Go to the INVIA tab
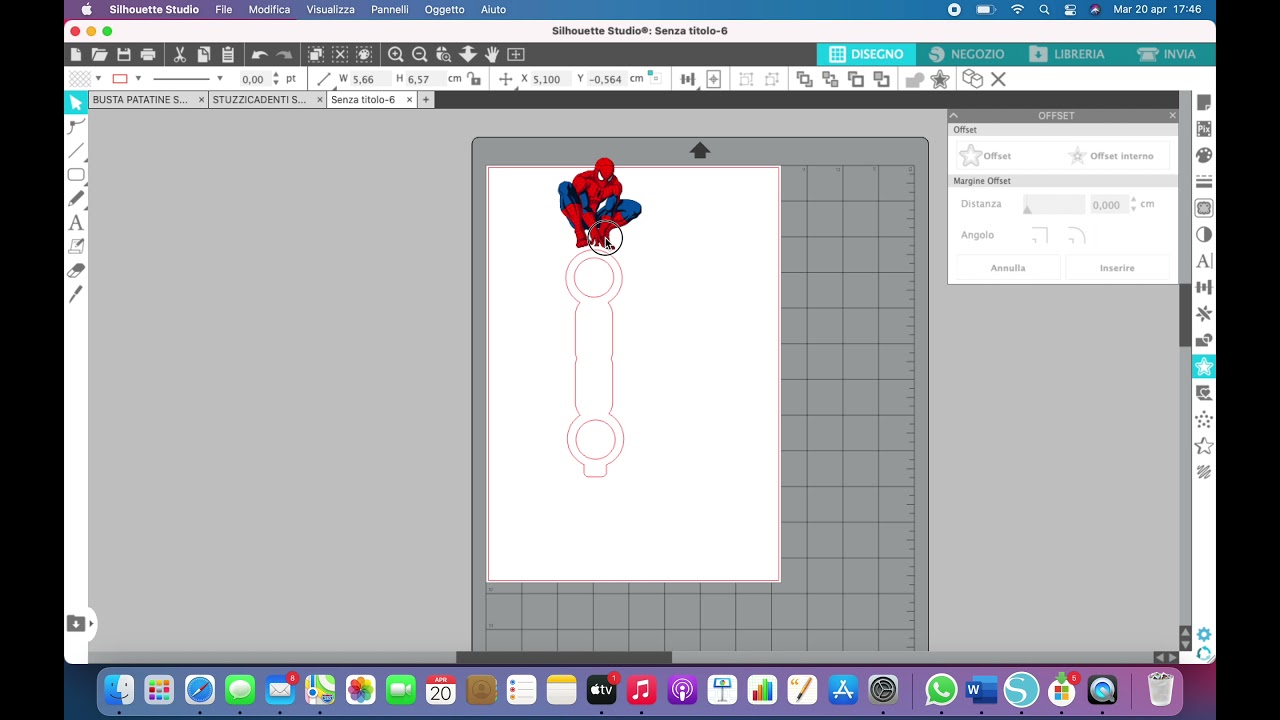The height and width of the screenshot is (720, 1280). point(1166,54)
